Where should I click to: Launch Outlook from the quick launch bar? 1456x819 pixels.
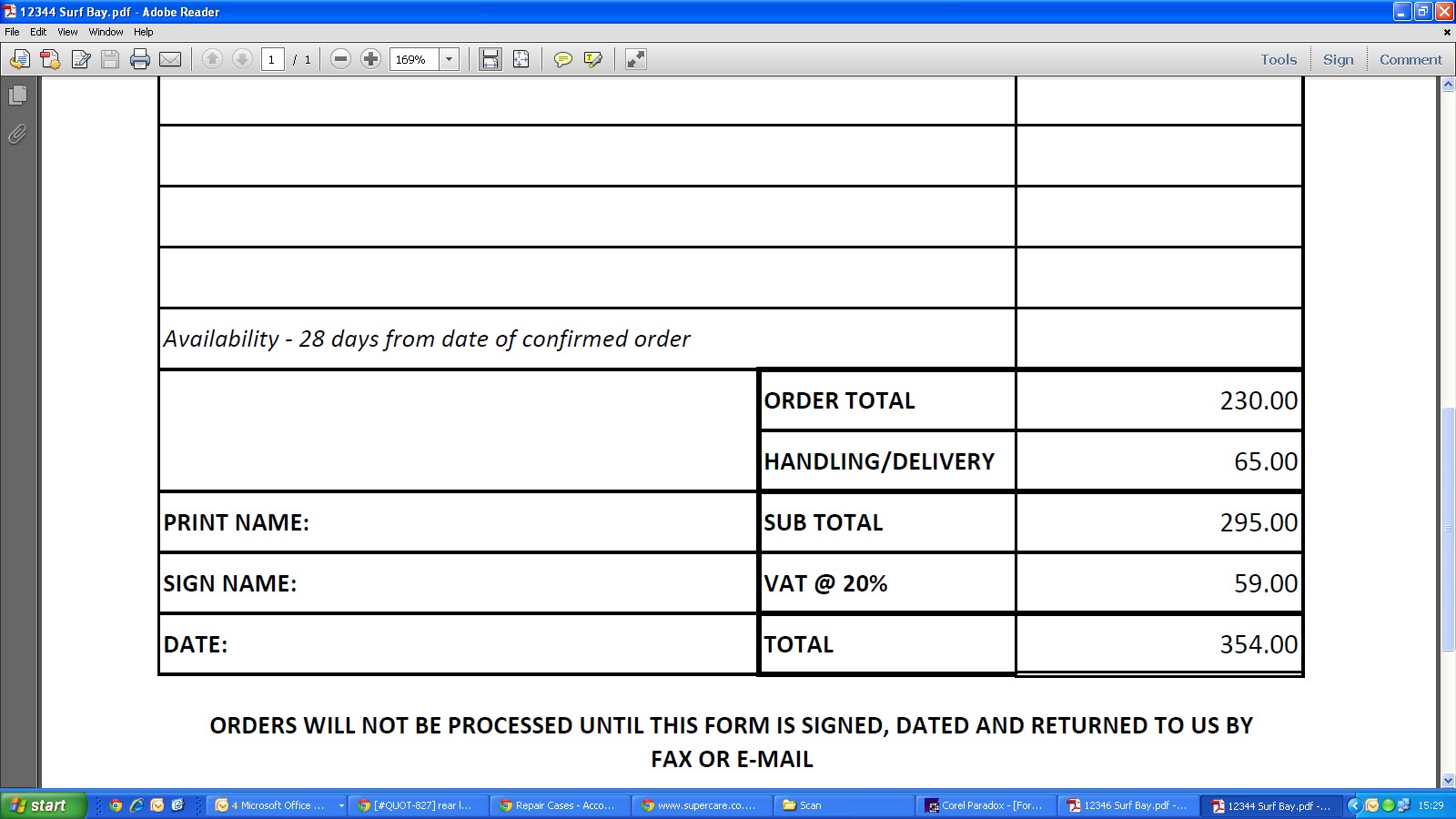pyautogui.click(x=157, y=805)
